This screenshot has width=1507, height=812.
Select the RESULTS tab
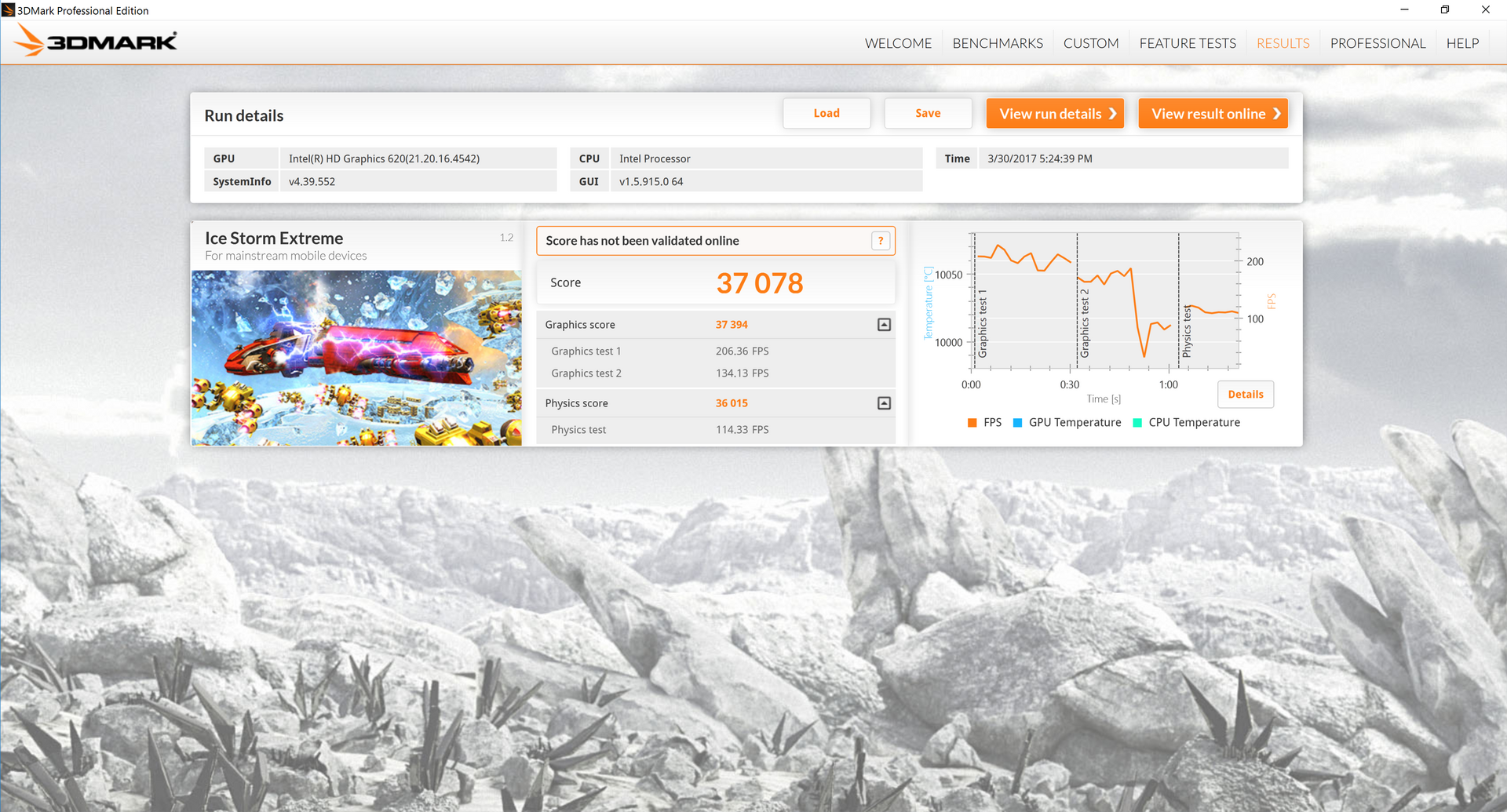[x=1283, y=43]
